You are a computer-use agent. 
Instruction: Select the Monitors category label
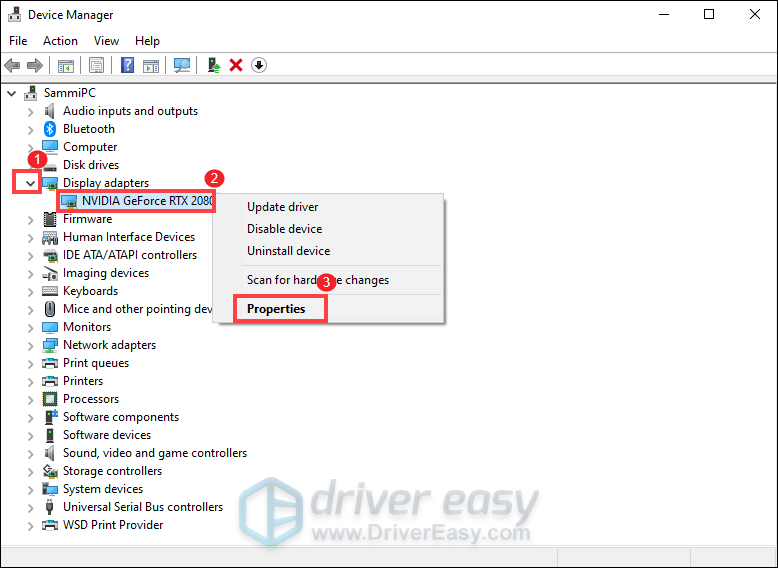(87, 327)
